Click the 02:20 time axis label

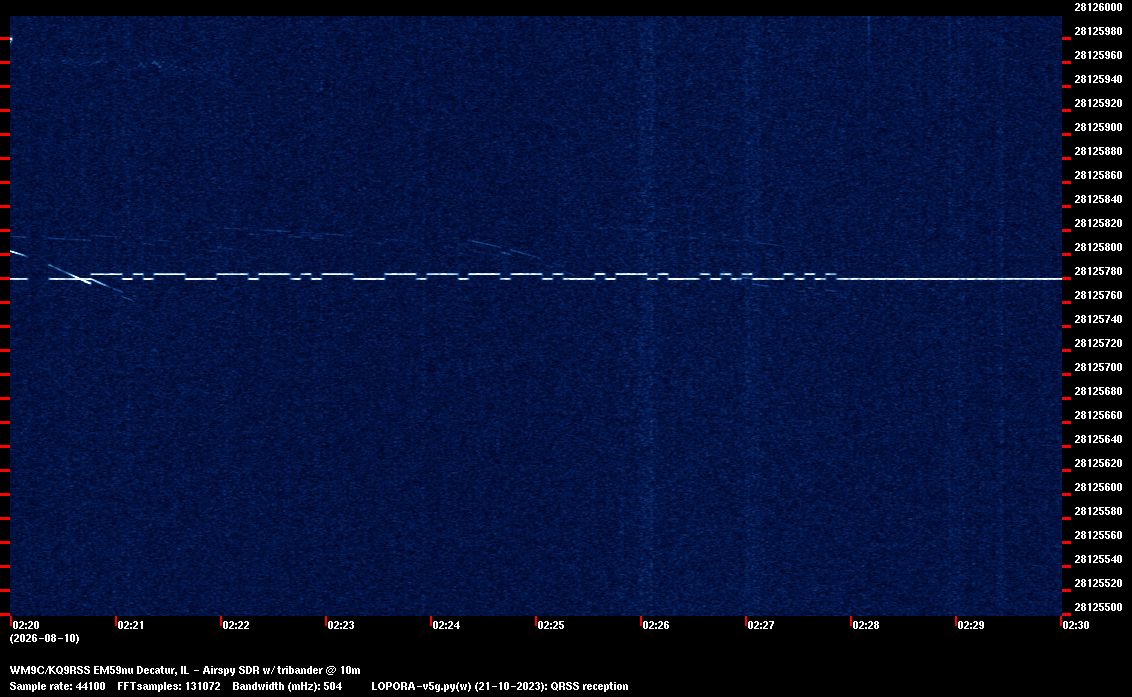coord(26,625)
